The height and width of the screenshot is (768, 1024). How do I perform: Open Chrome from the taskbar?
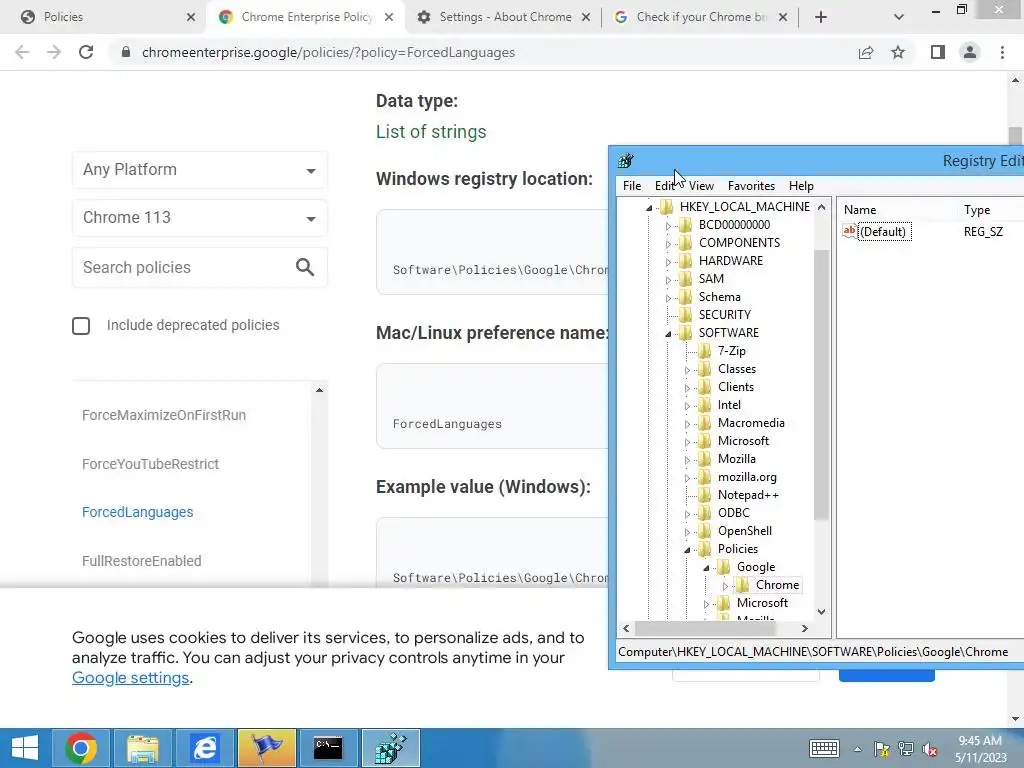[x=81, y=748]
